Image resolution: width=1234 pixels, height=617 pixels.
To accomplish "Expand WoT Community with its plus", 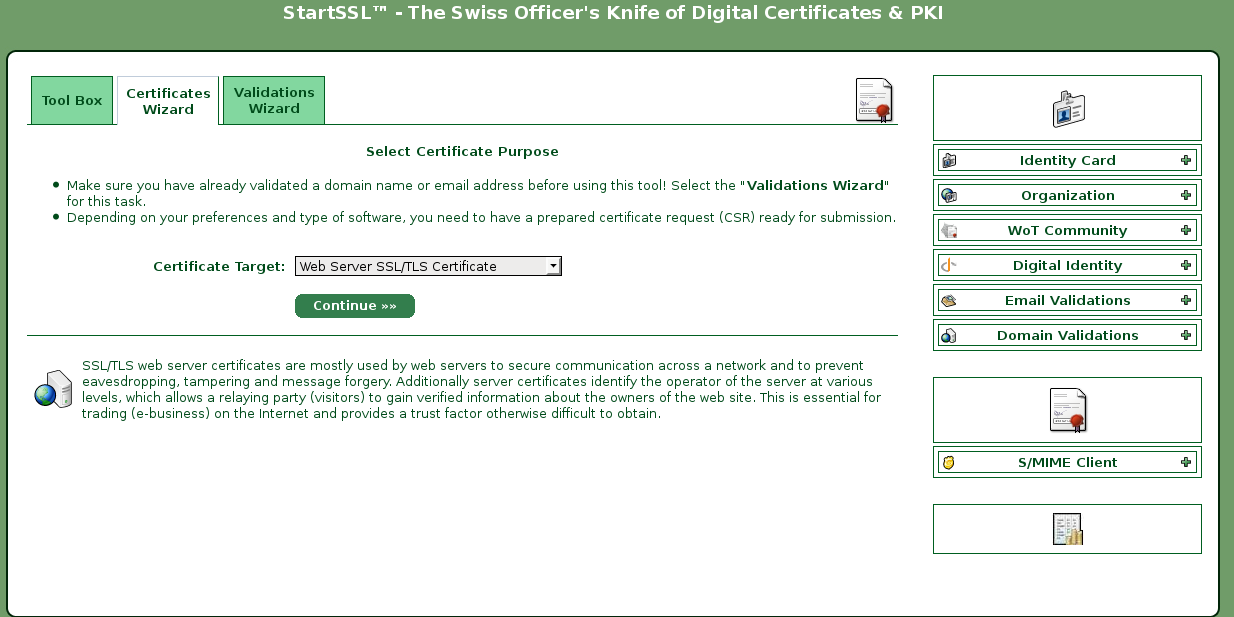I will pyautogui.click(x=1186, y=230).
